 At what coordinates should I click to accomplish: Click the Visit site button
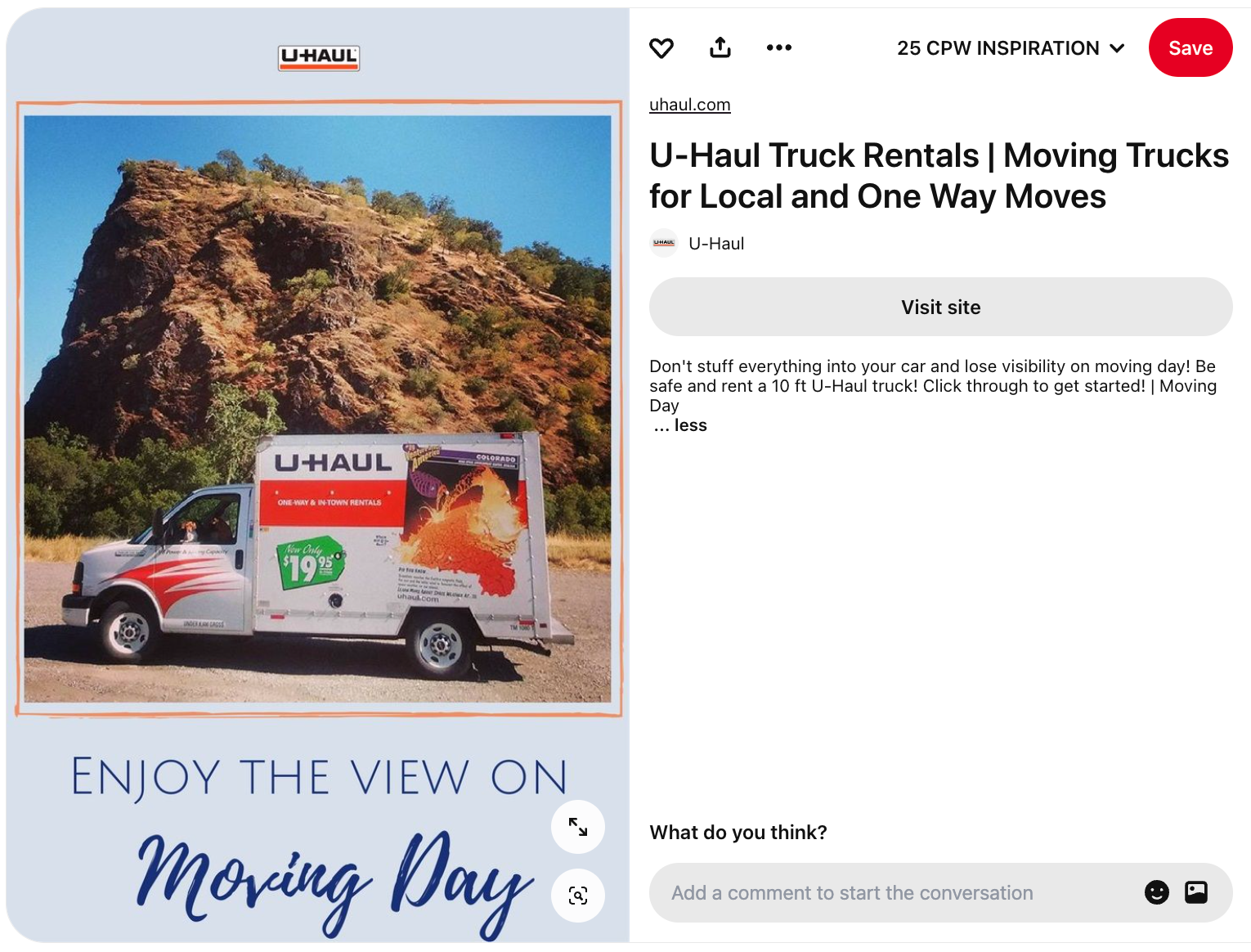pos(941,307)
